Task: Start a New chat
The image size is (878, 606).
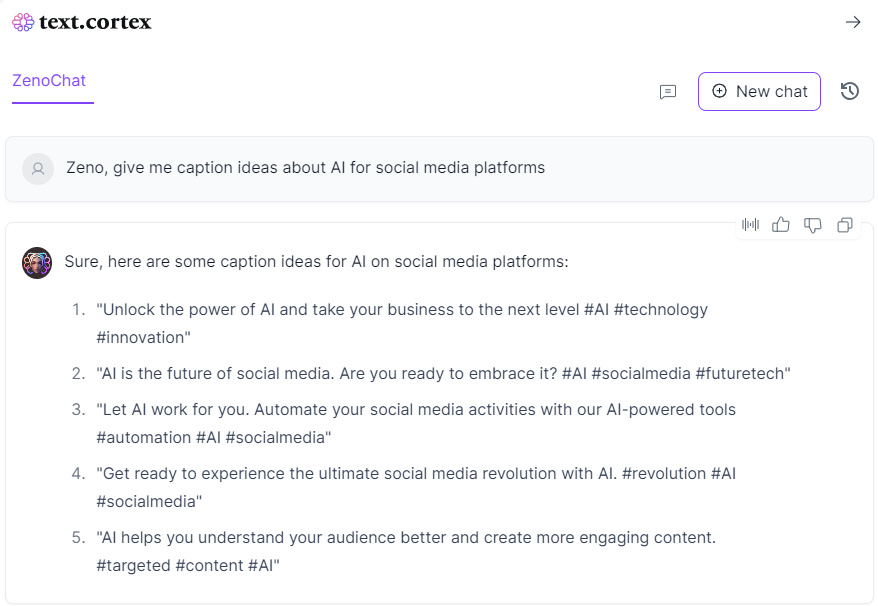Action: (759, 91)
